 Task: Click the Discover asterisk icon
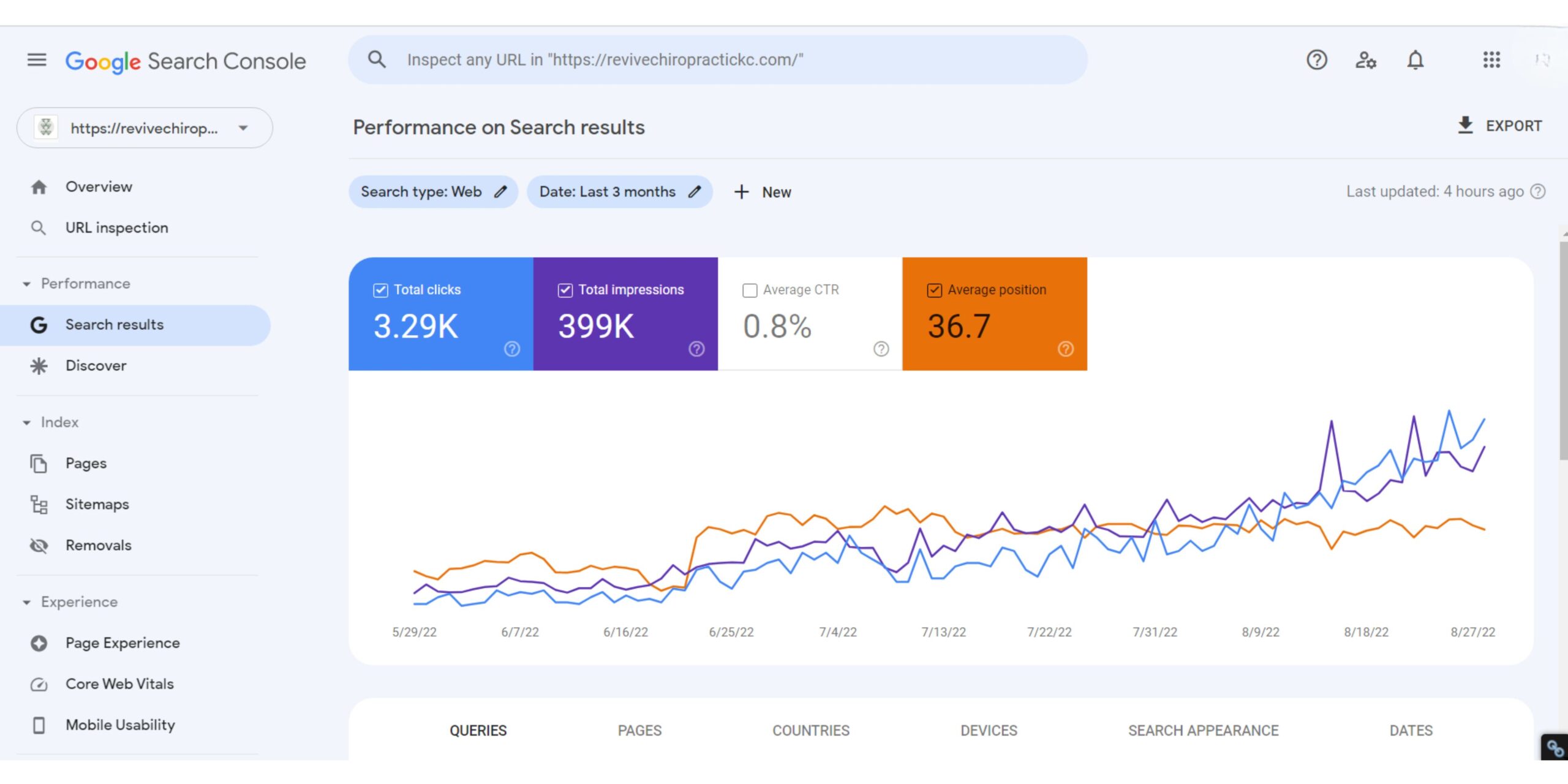point(39,366)
